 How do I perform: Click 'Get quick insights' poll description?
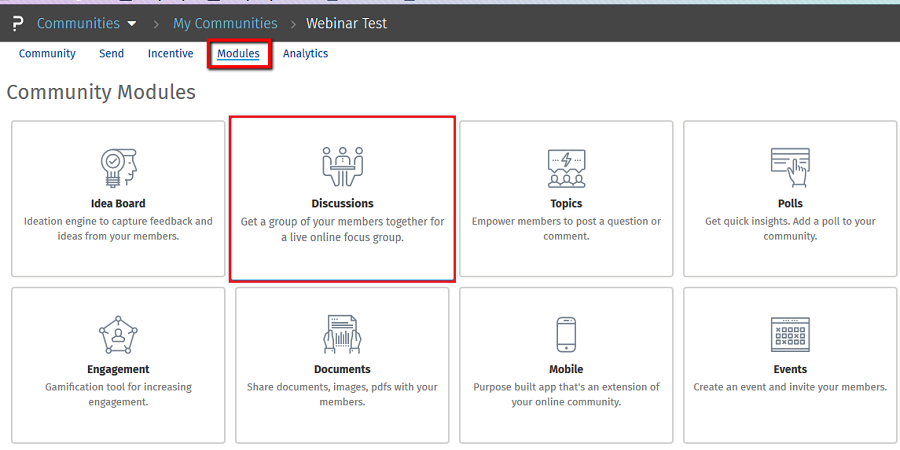[x=790, y=228]
